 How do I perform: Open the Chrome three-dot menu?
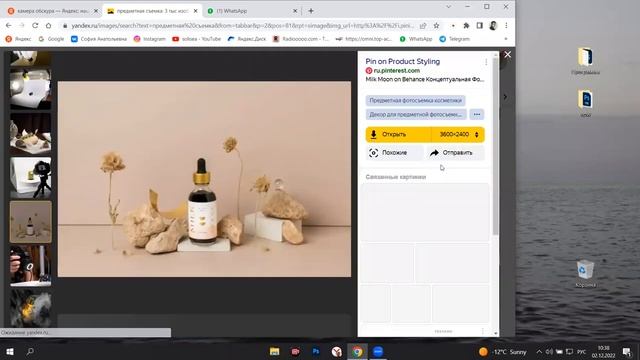(x=506, y=26)
